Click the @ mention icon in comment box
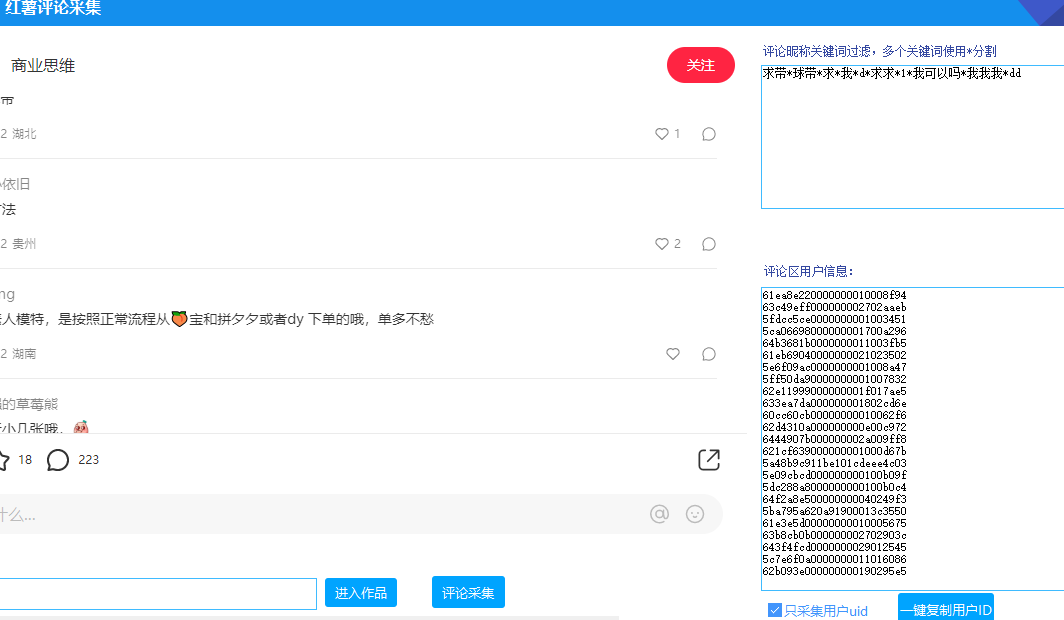The image size is (1064, 620). pos(660,513)
